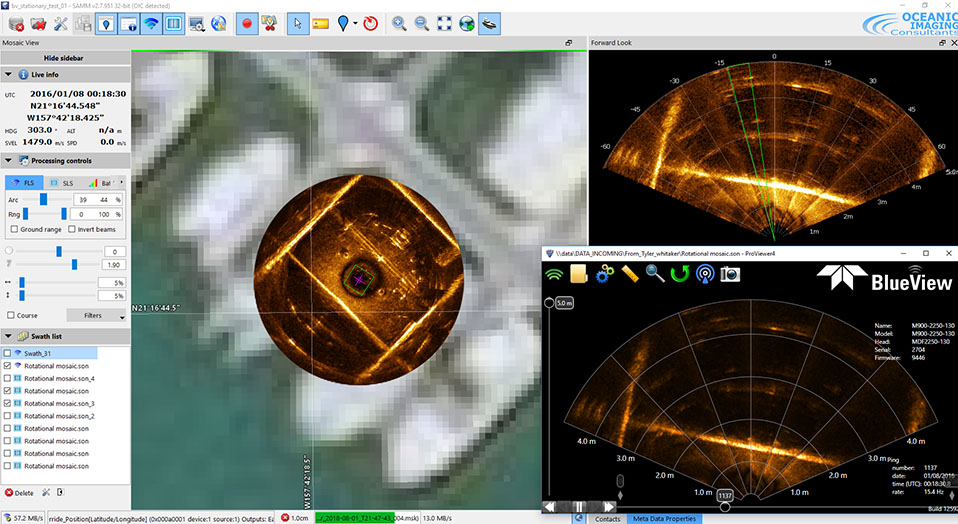Click the ping 1137 timeline handle in ProViewer4
The image size is (958, 524).
725,506
